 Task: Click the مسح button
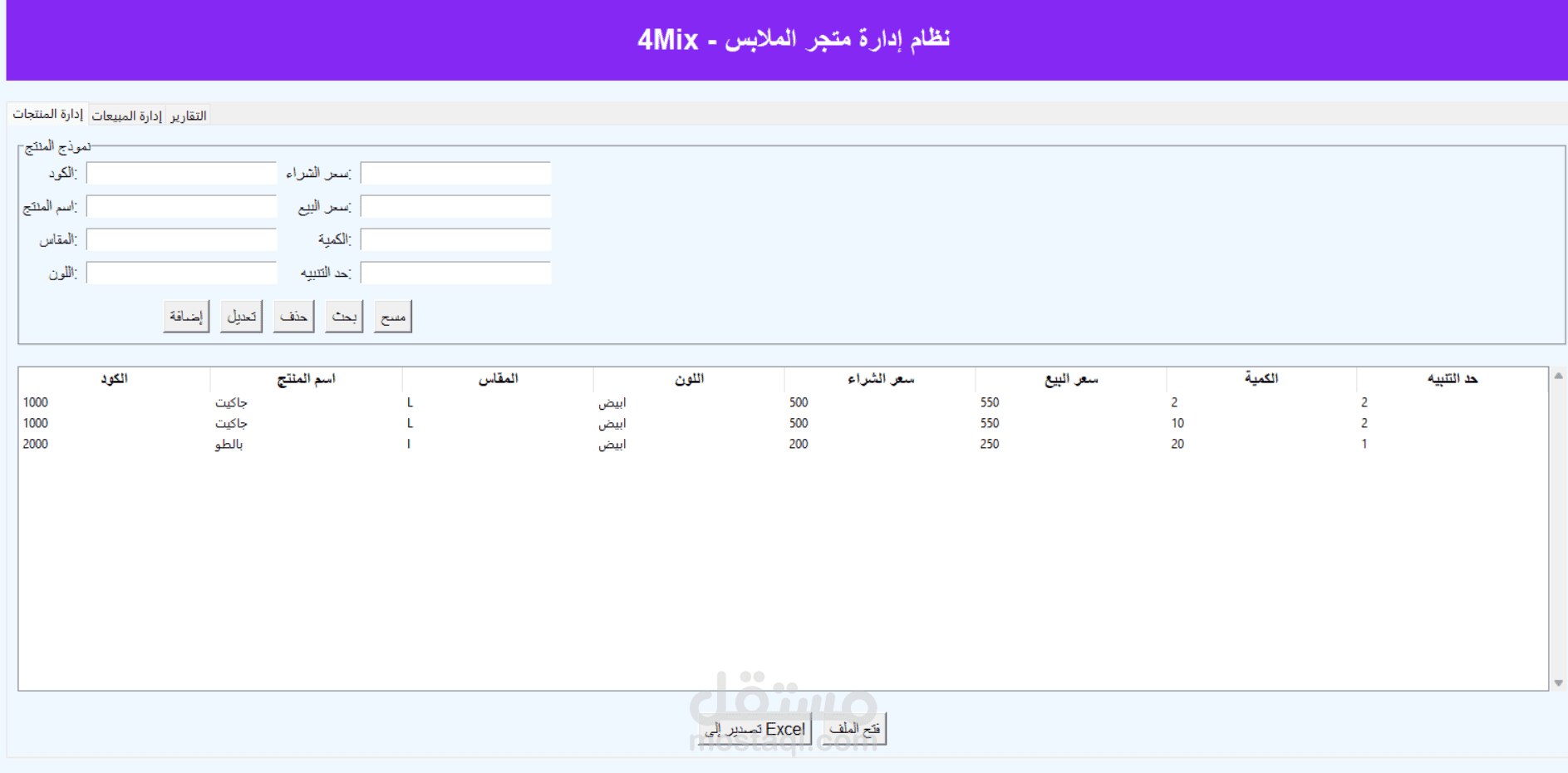click(392, 317)
